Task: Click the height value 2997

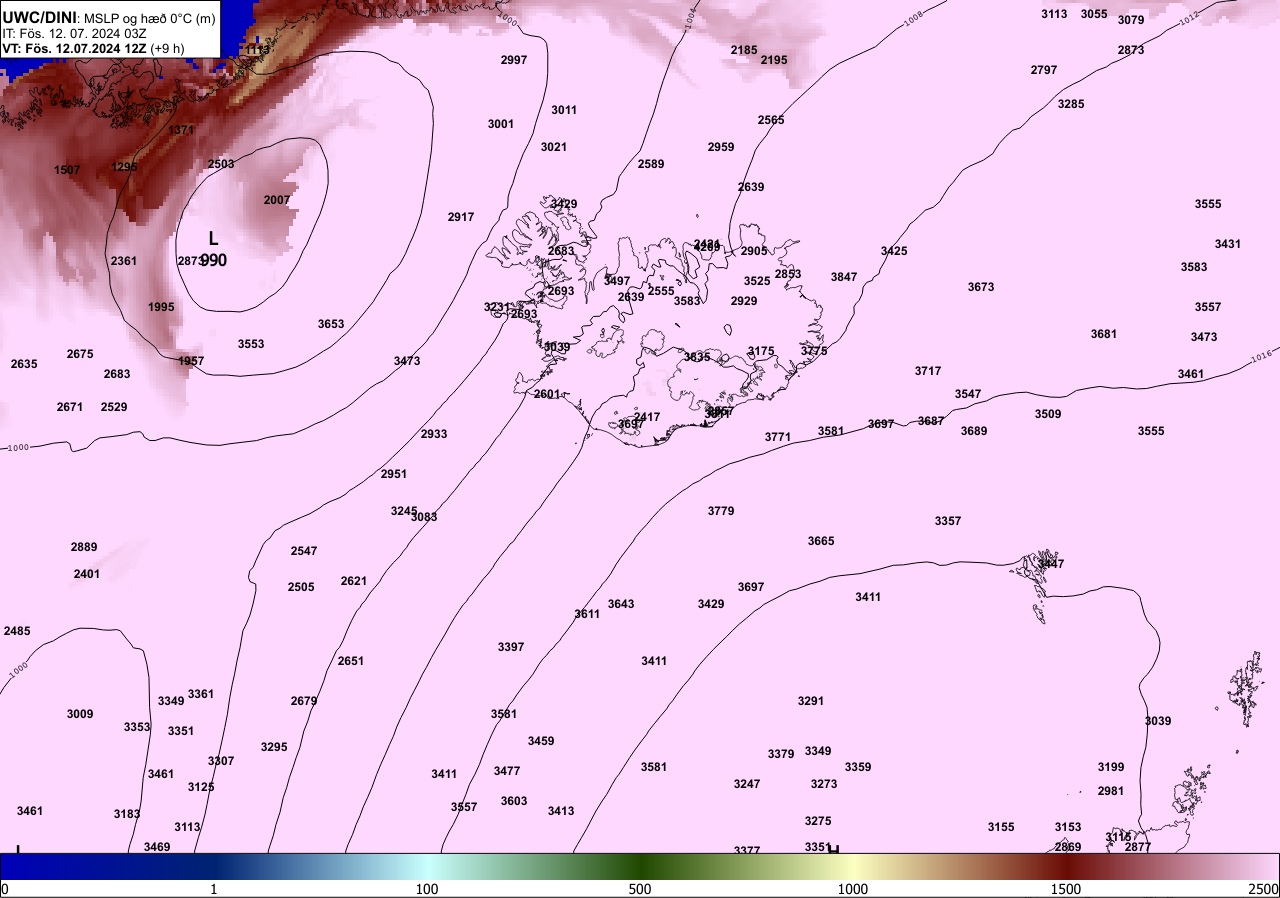Action: 514,60
